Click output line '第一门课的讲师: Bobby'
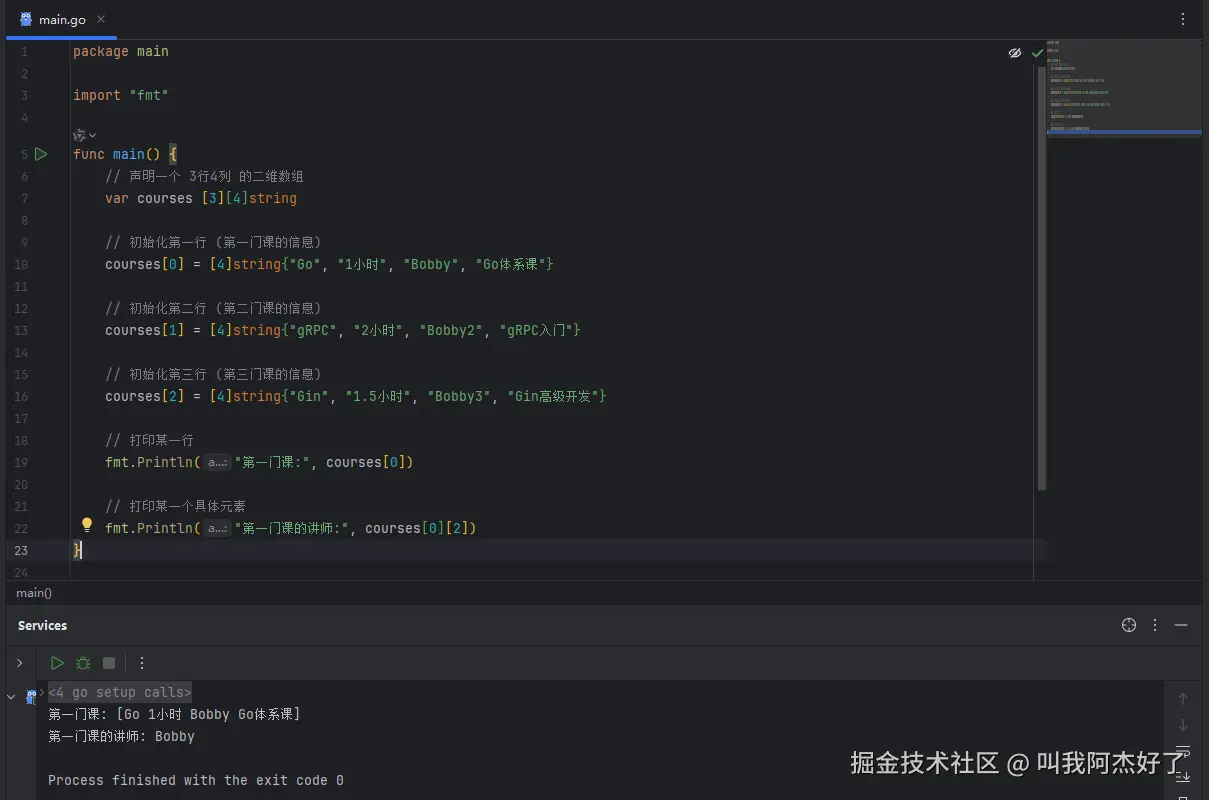This screenshot has height=800, width=1209. [121, 736]
